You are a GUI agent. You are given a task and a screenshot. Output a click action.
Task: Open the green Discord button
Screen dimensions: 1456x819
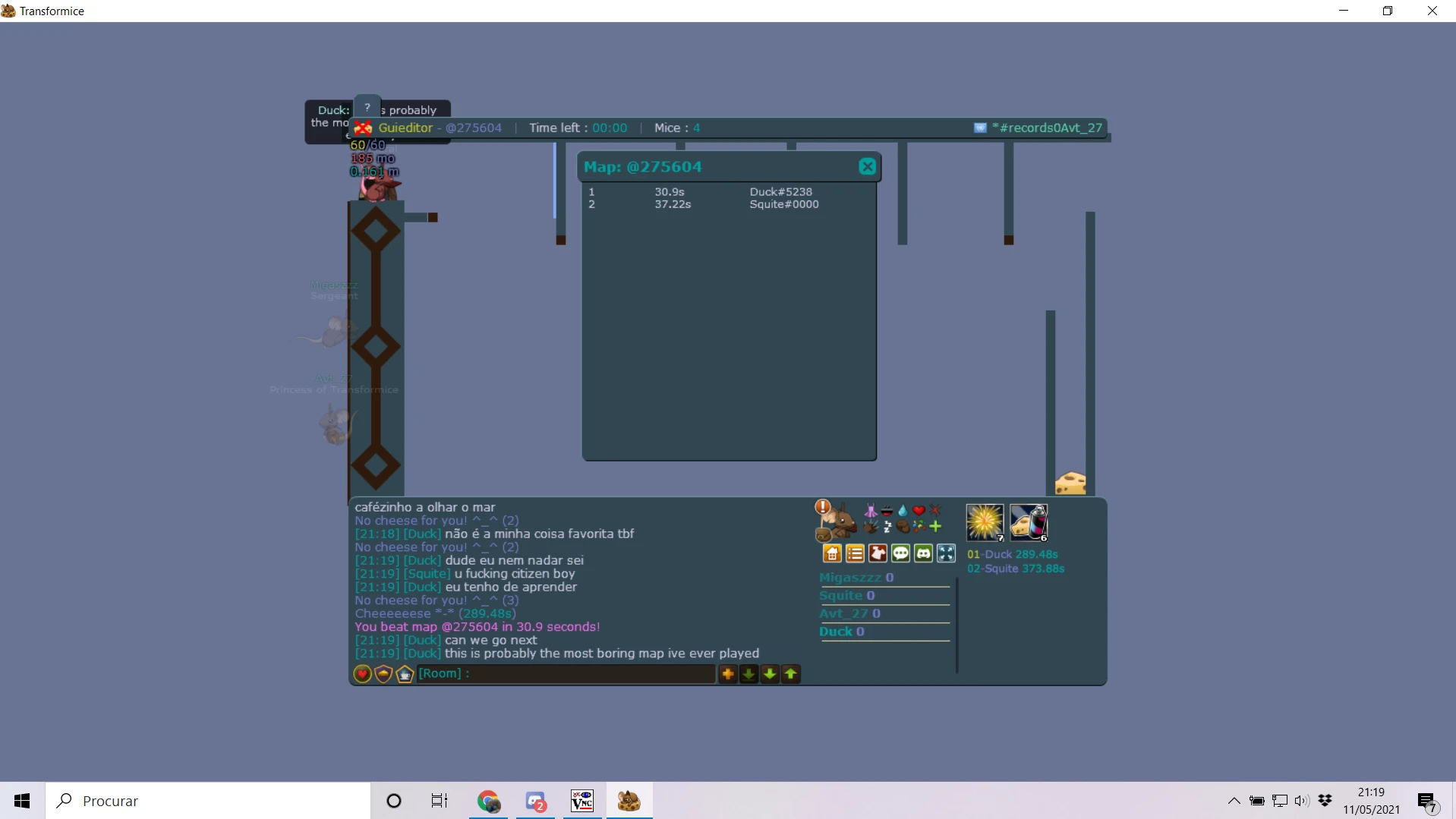[x=923, y=553]
